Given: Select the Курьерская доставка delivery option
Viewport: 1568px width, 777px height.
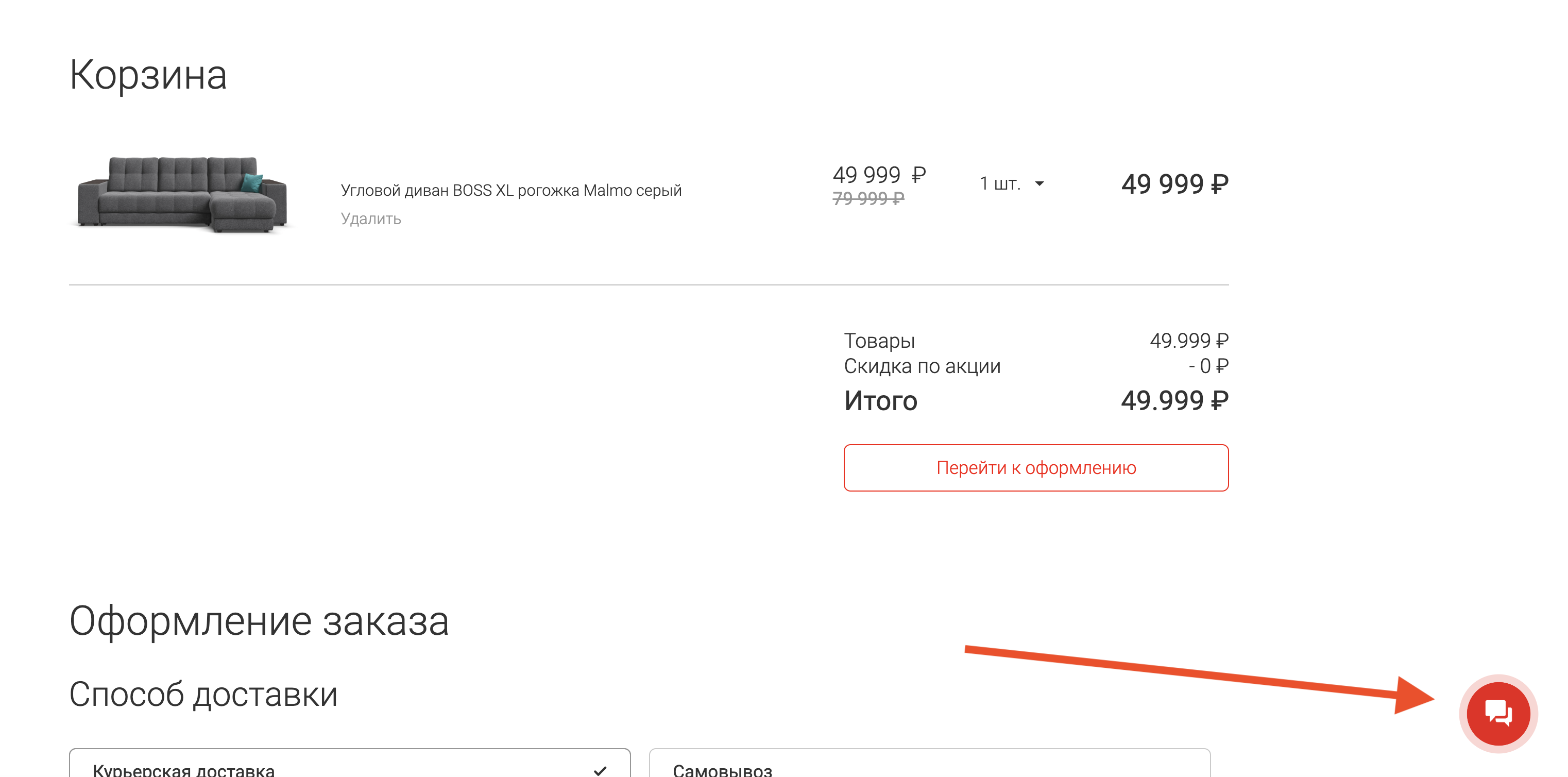Looking at the screenshot, I should 350,764.
